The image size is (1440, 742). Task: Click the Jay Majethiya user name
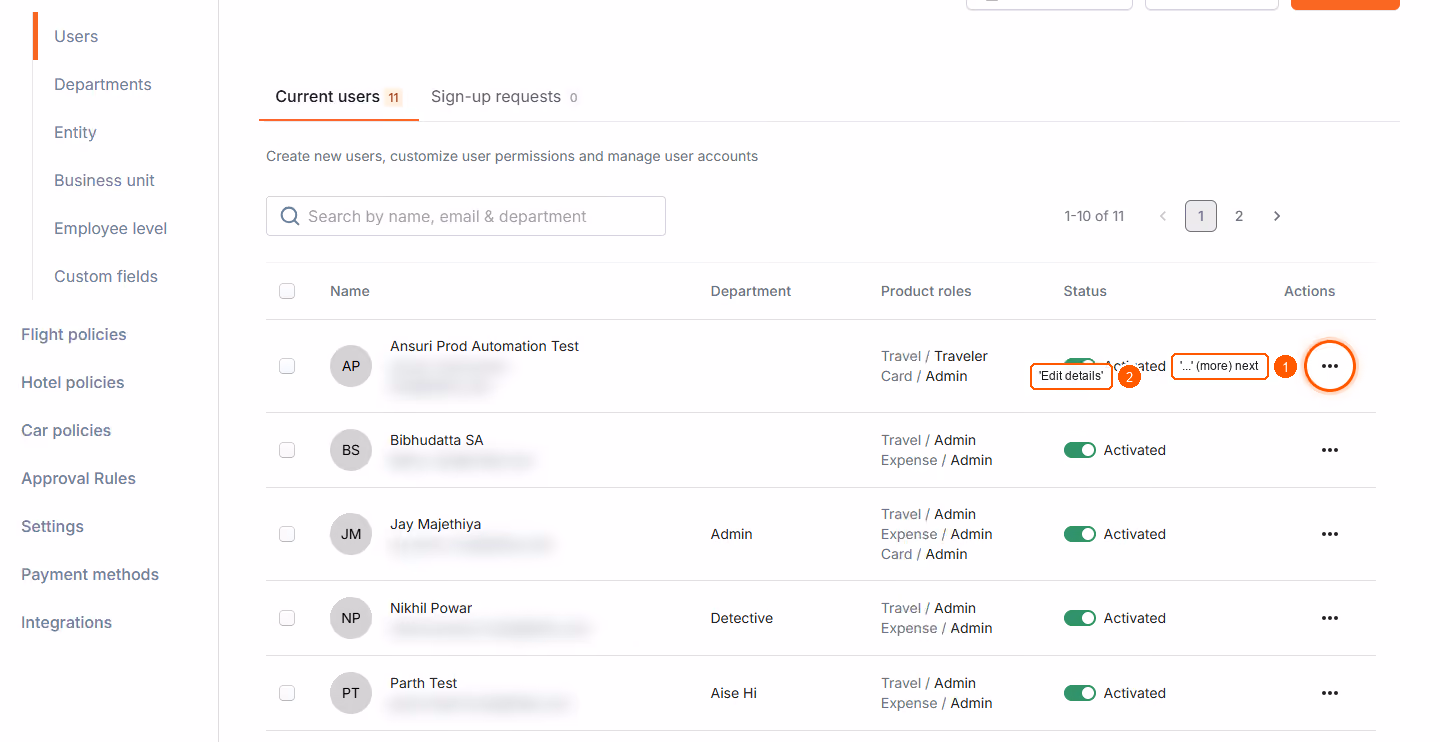tap(435, 524)
